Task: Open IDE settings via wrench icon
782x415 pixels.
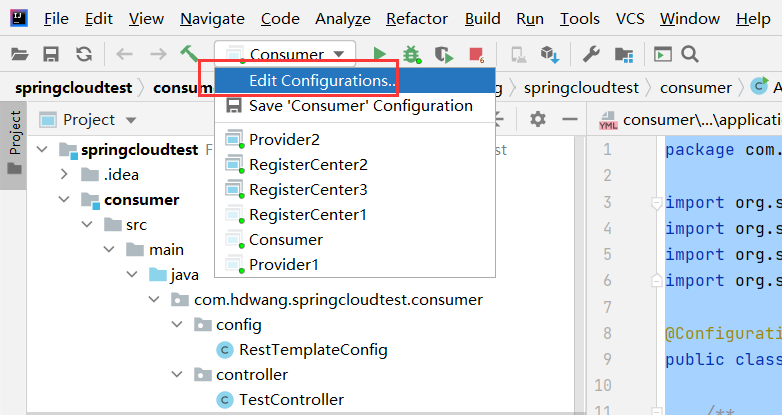Action: (x=591, y=54)
